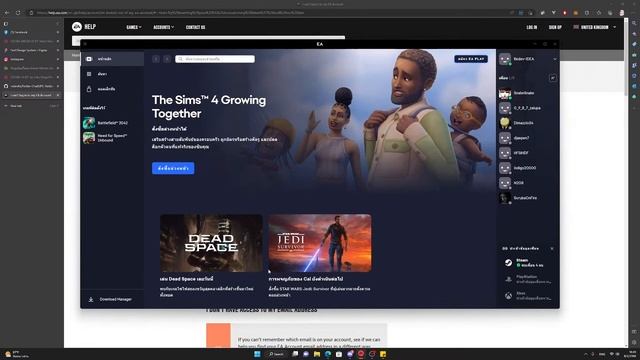Open Need for Speed Unbound sidebar entry

click(x=112, y=138)
